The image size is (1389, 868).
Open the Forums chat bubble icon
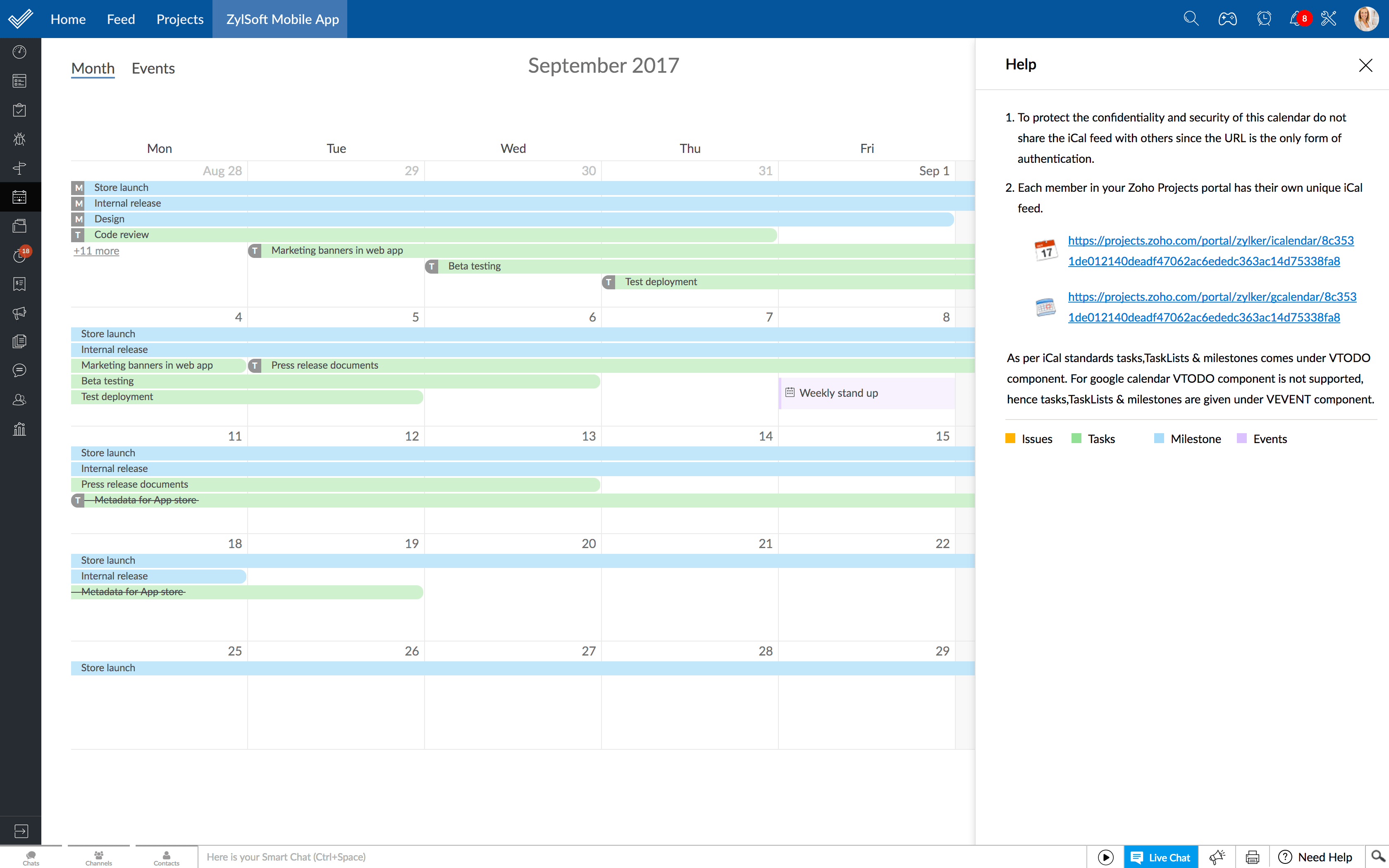[19, 370]
